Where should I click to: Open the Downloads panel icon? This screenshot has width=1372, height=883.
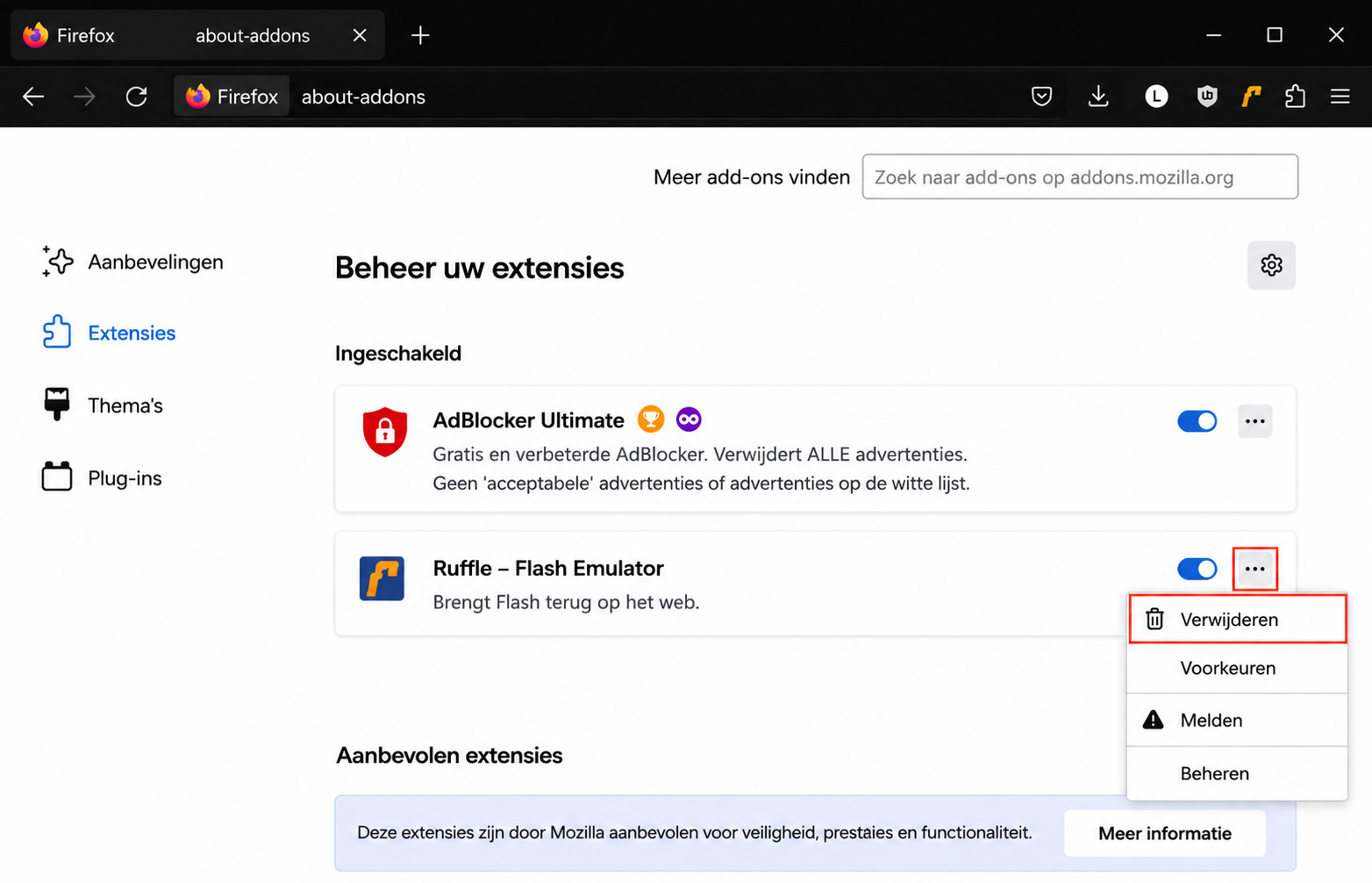1098,97
